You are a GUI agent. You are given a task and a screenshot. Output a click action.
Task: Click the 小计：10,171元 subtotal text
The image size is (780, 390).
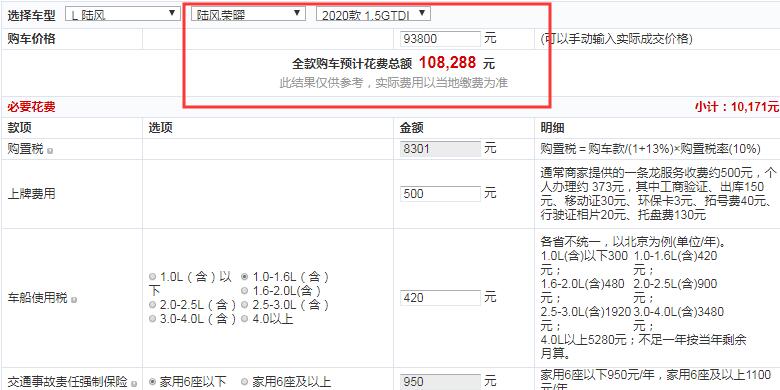click(x=737, y=106)
